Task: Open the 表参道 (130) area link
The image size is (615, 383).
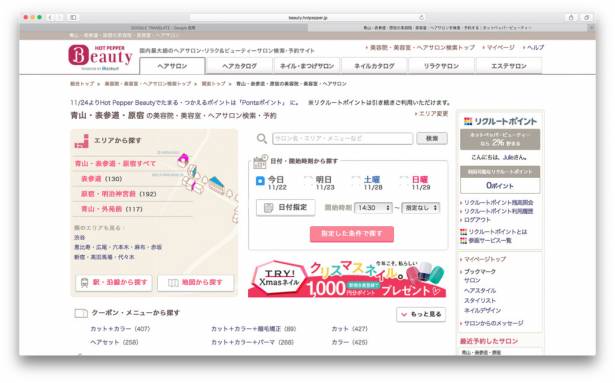Action: click(101, 179)
